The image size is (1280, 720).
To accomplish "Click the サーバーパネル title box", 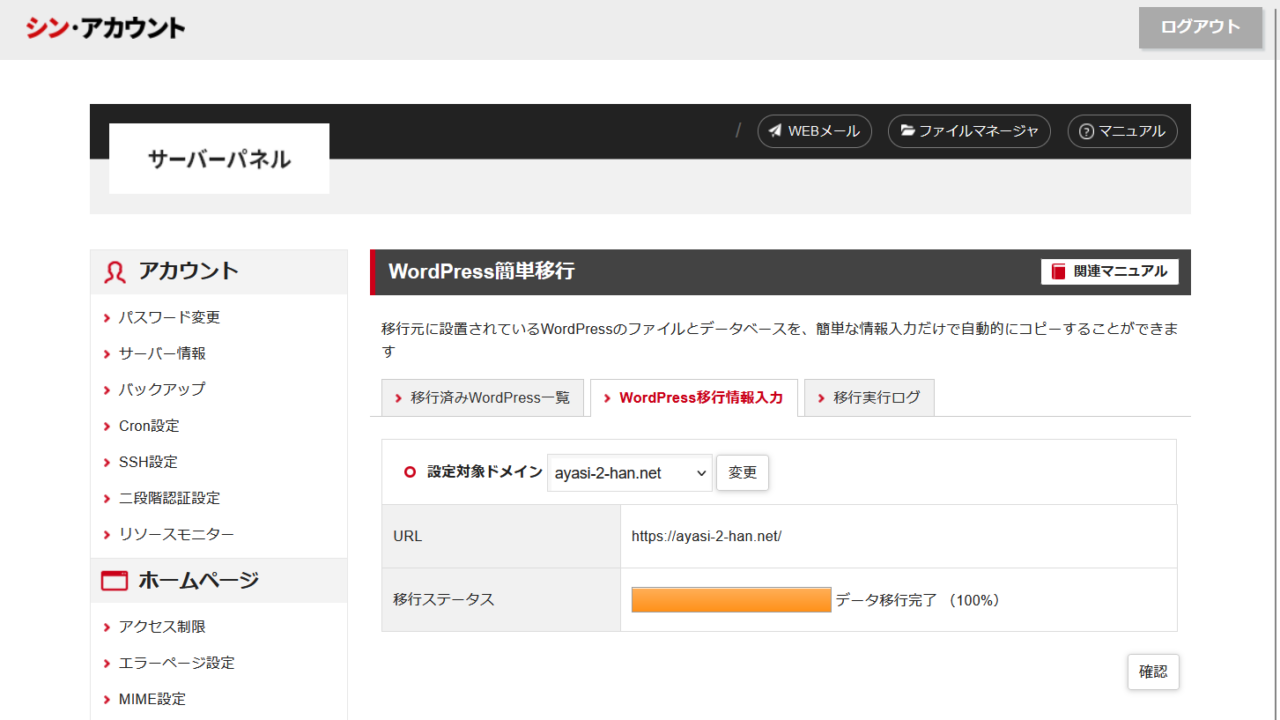I will pyautogui.click(x=219, y=158).
